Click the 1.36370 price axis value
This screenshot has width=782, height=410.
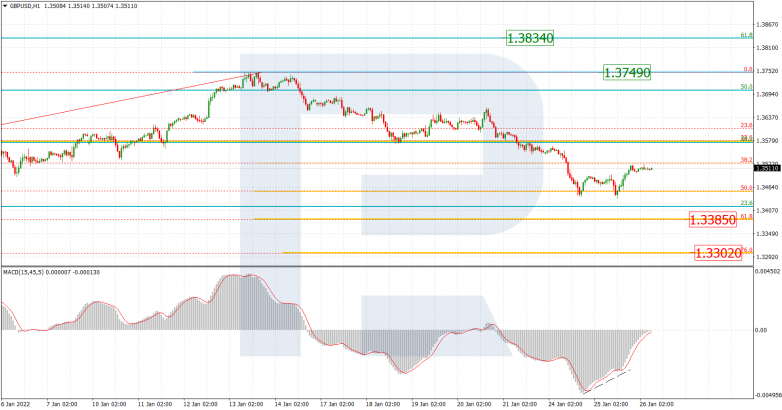(x=767, y=117)
